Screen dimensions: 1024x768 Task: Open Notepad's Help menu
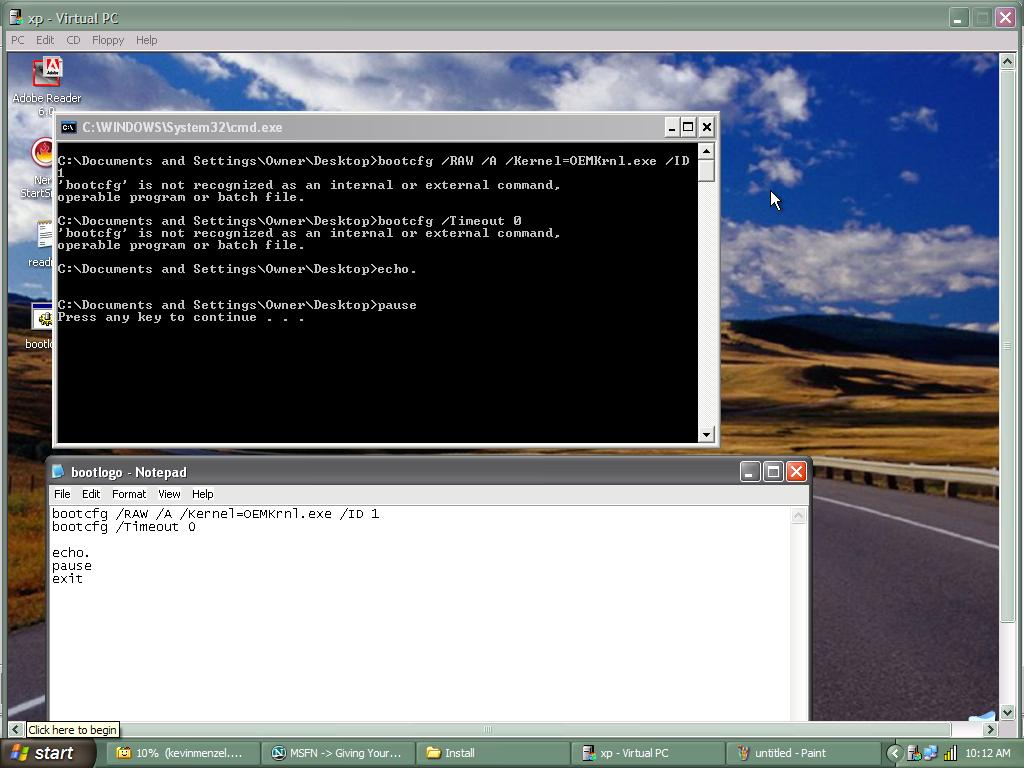(x=202, y=494)
